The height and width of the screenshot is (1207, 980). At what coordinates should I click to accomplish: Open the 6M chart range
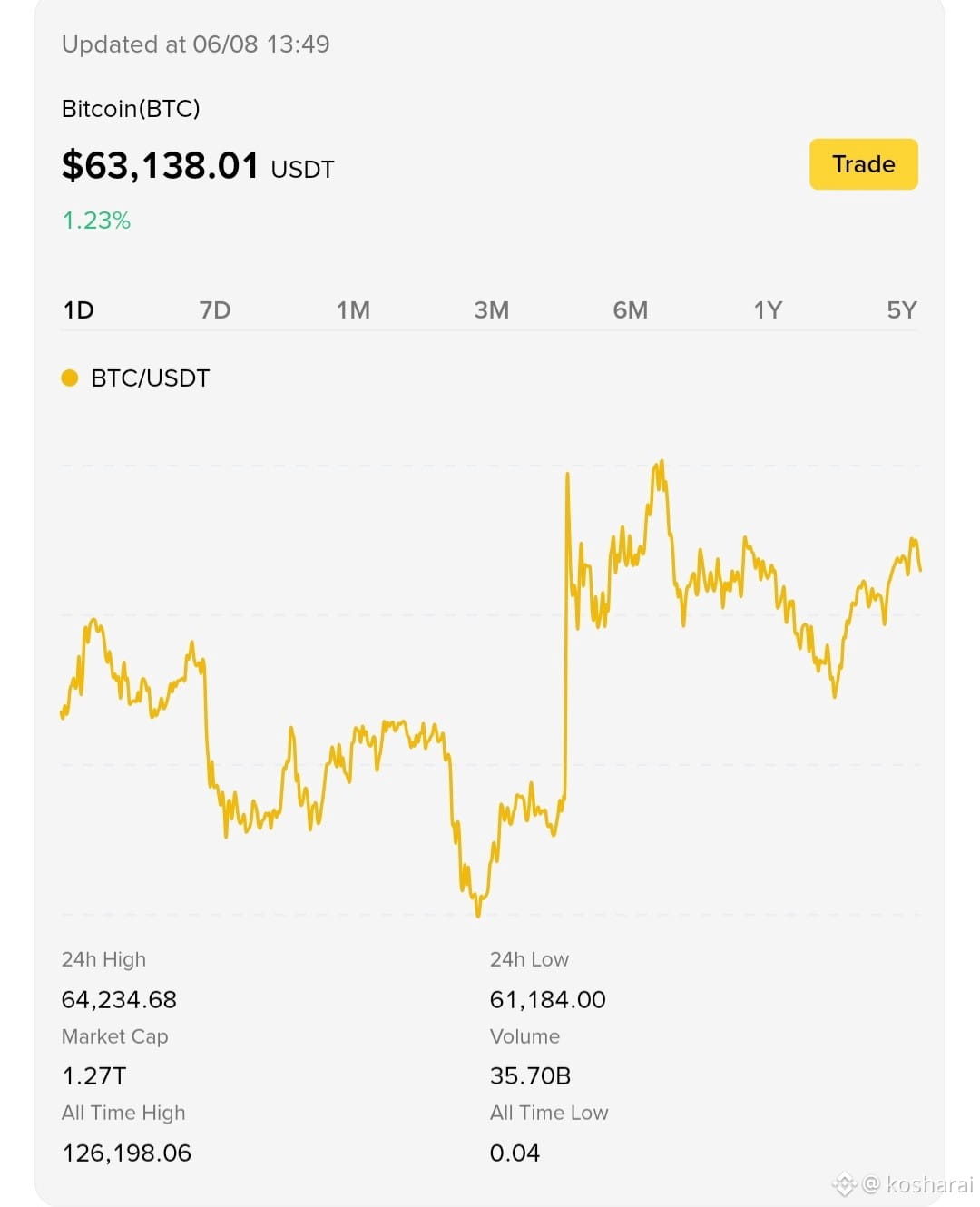pyautogui.click(x=630, y=310)
